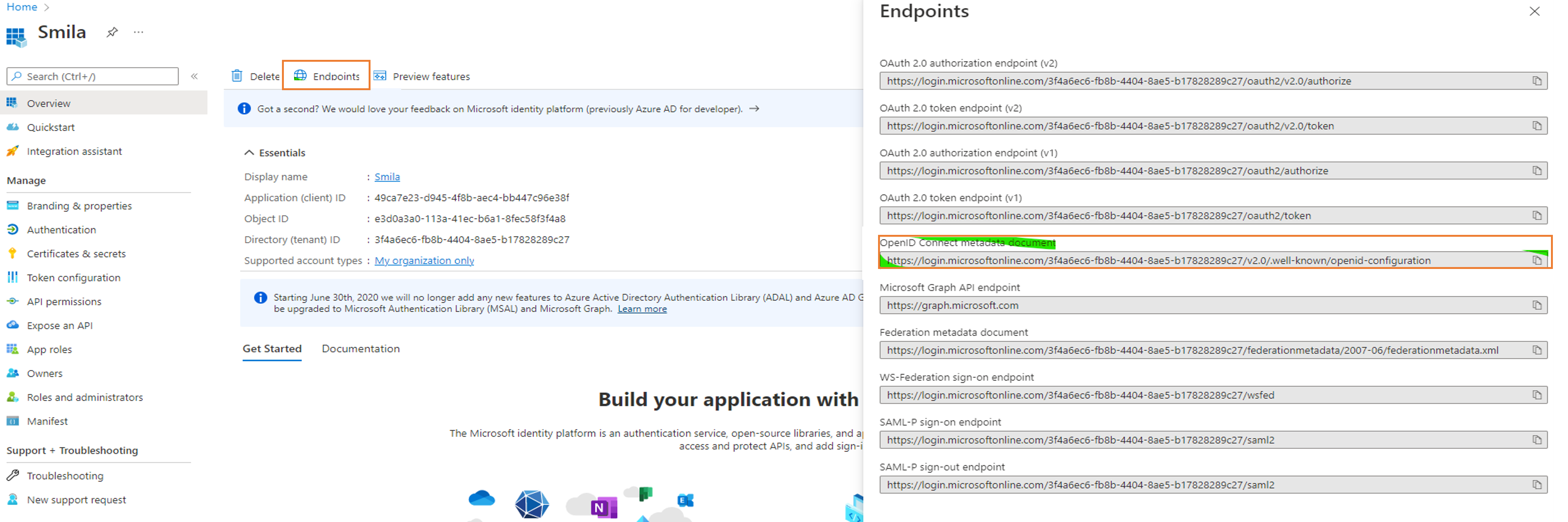Collapse the left sidebar menu
The image size is (1568, 522).
[195, 76]
